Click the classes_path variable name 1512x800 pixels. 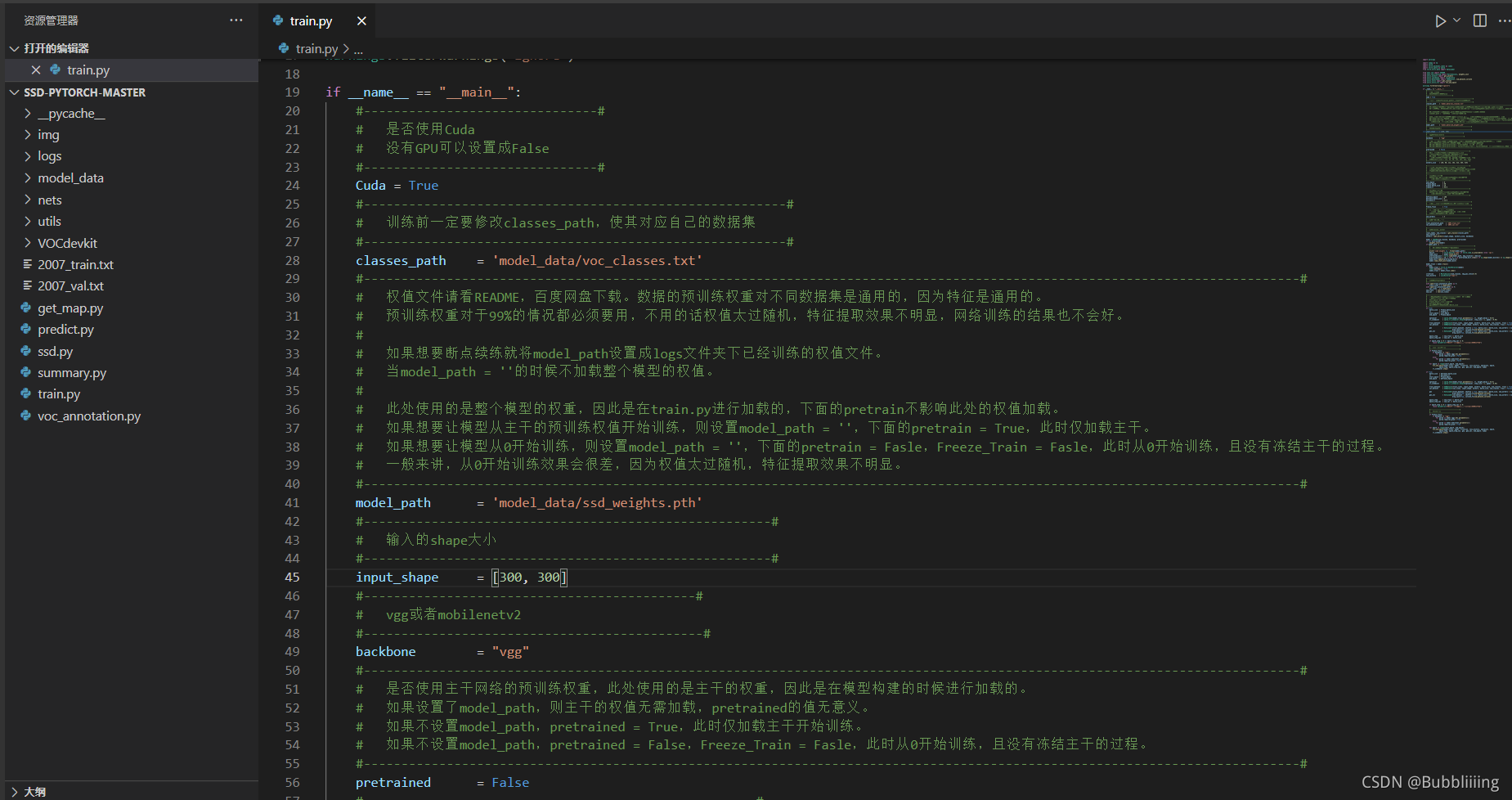click(x=401, y=261)
